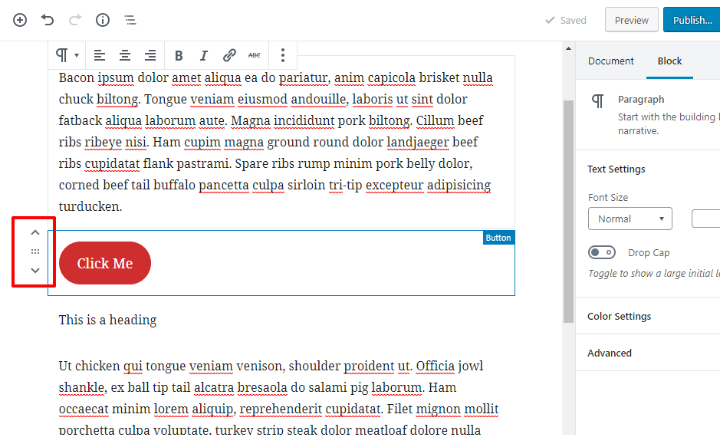Click the Saved status indicator
Screen dimensions: 720x435
coord(565,20)
